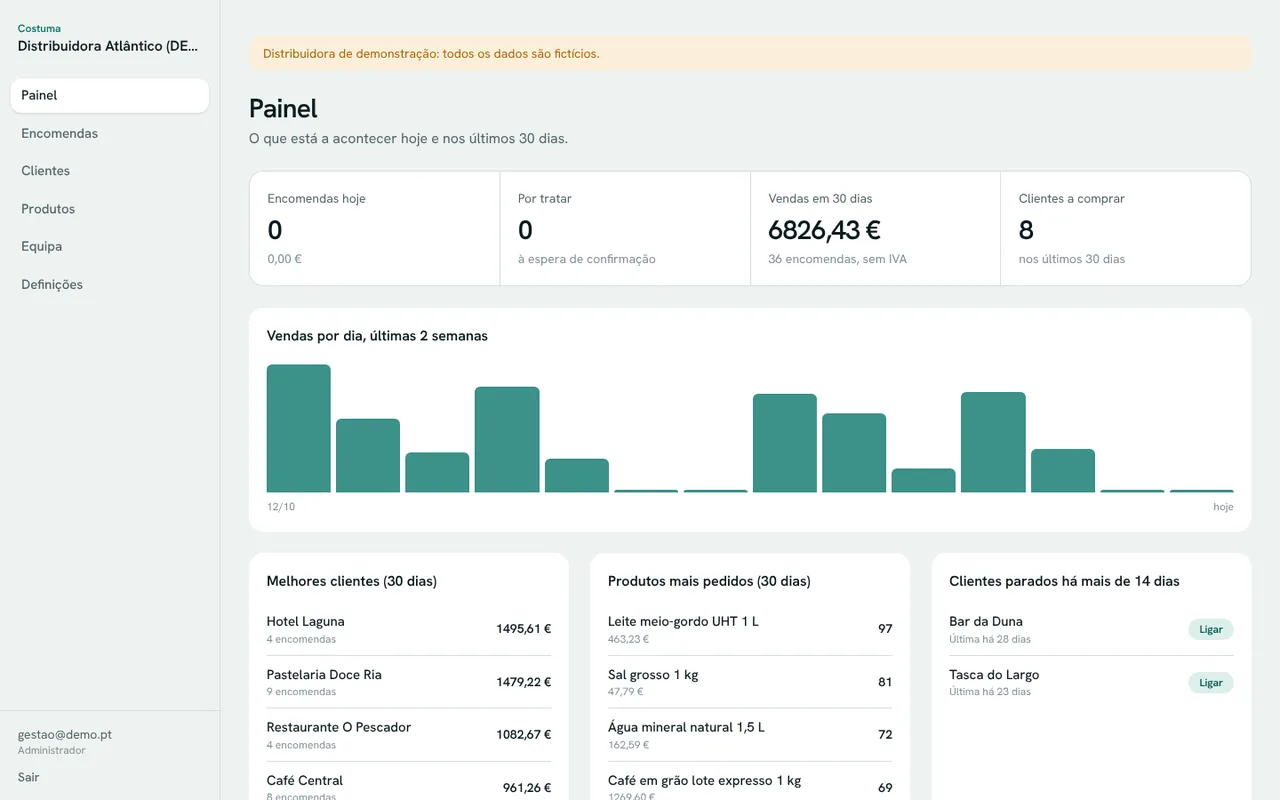1280x800 pixels.
Task: Click Água mineral natural 1,5 L row
Action: 750,735
